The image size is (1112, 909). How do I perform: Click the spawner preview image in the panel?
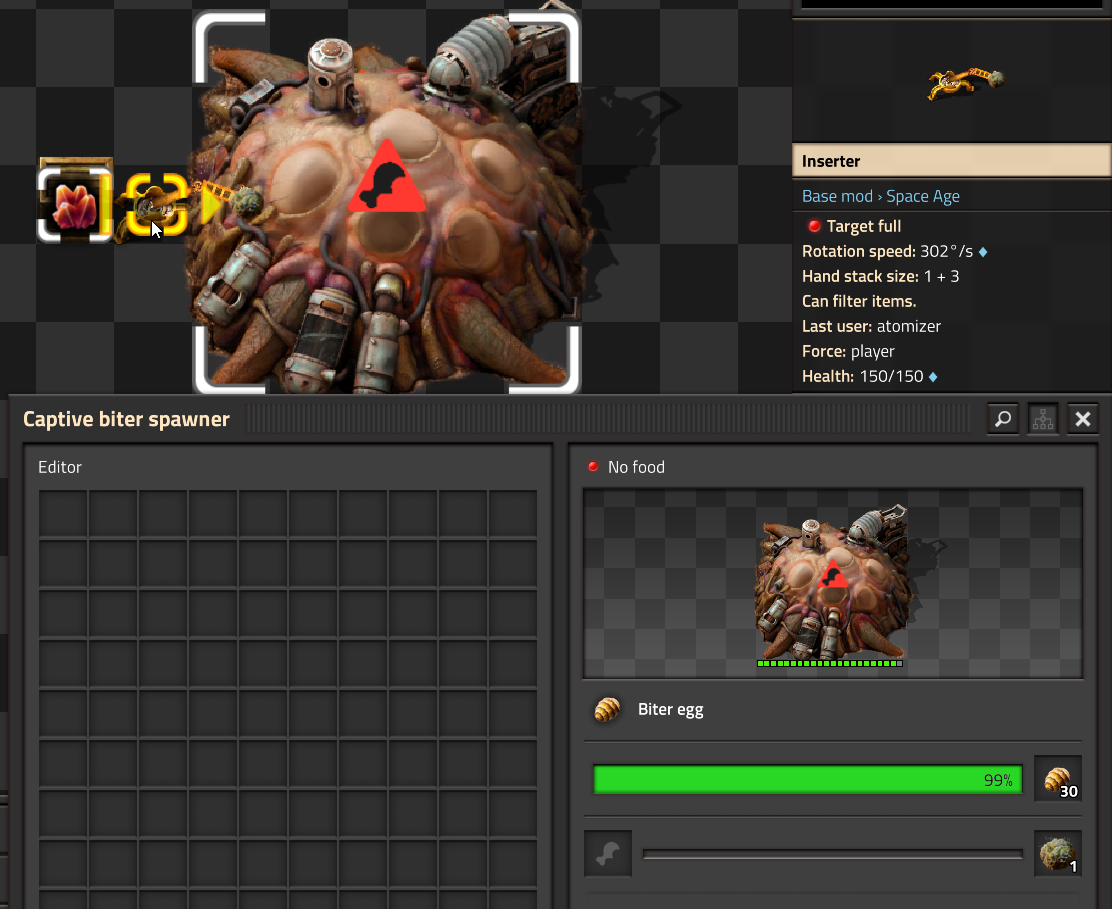coord(833,583)
